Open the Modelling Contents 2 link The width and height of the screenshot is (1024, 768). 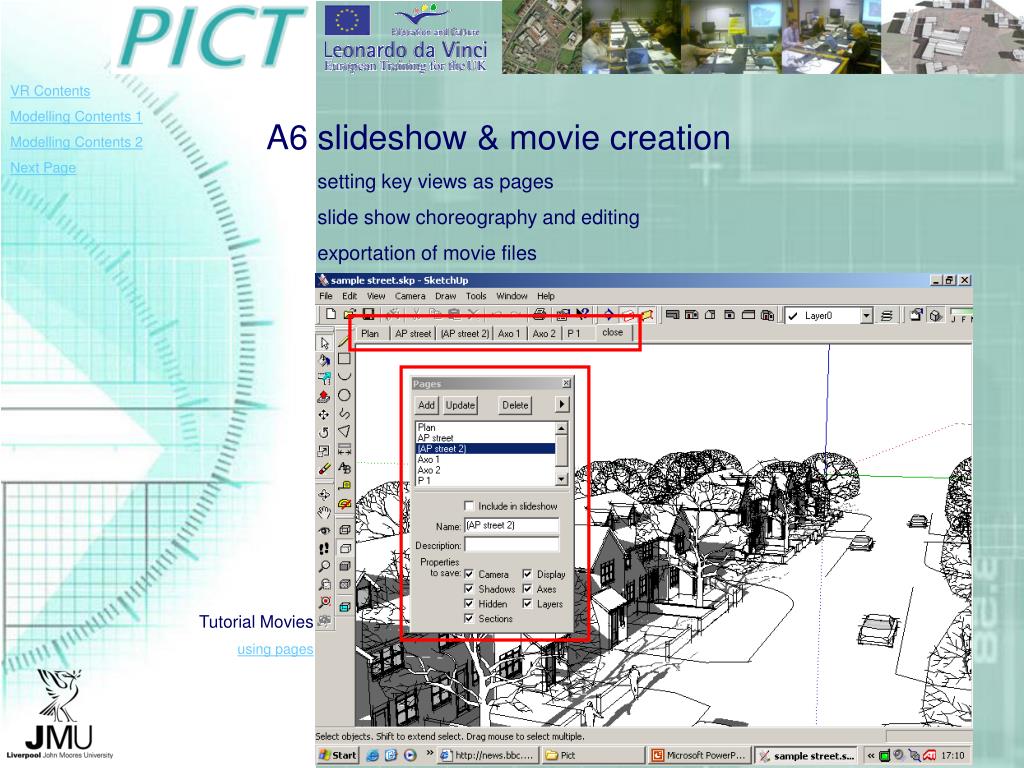(x=76, y=142)
